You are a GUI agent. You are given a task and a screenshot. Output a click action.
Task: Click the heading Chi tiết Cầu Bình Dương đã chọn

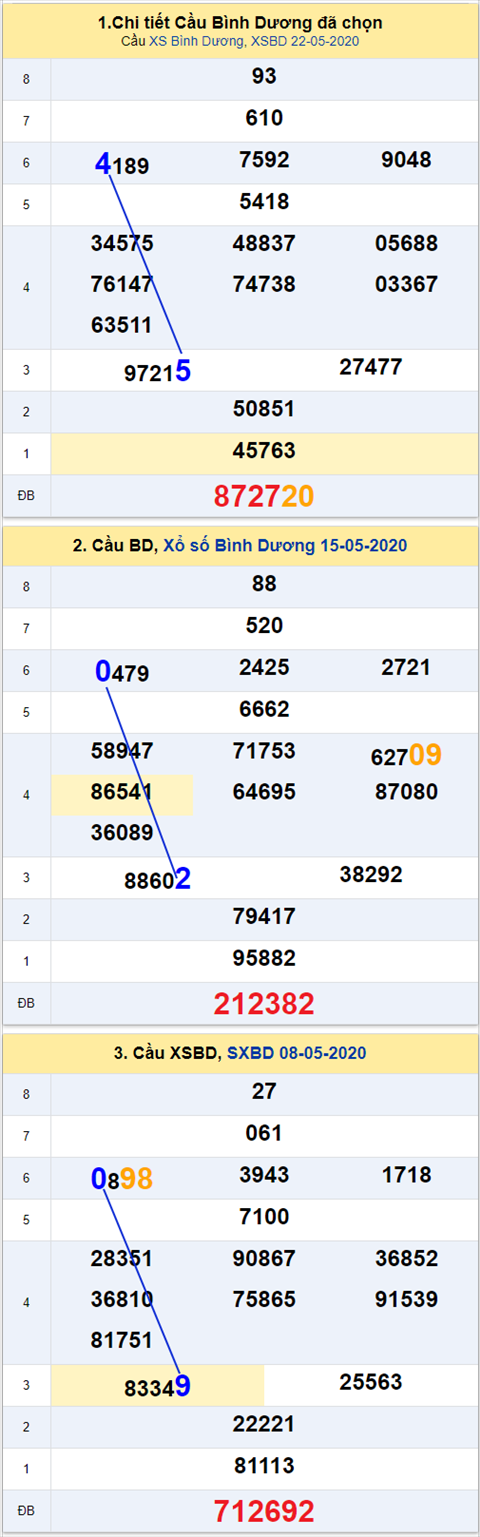click(240, 23)
